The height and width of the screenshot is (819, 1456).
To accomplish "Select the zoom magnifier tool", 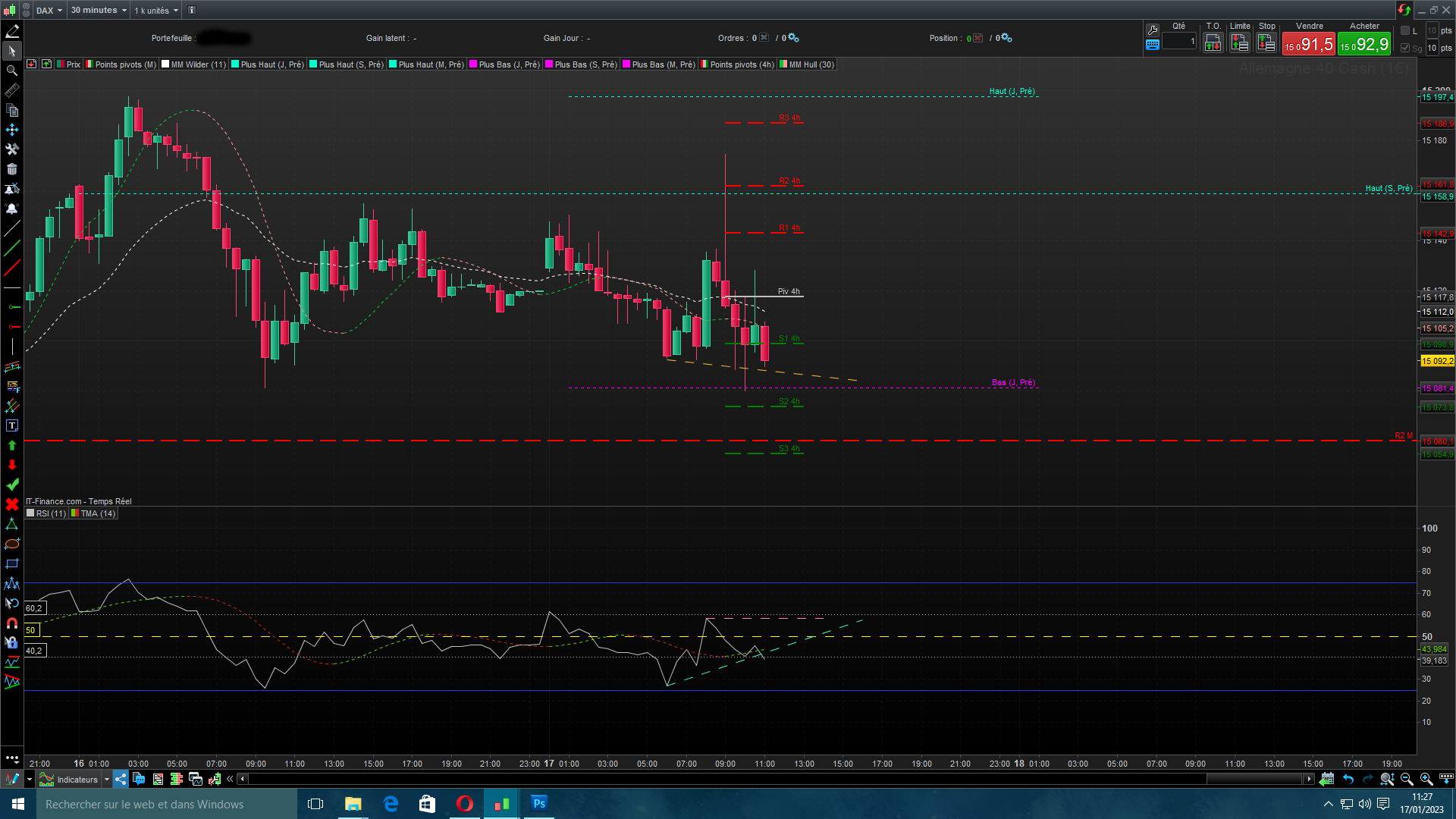I will coord(11,71).
